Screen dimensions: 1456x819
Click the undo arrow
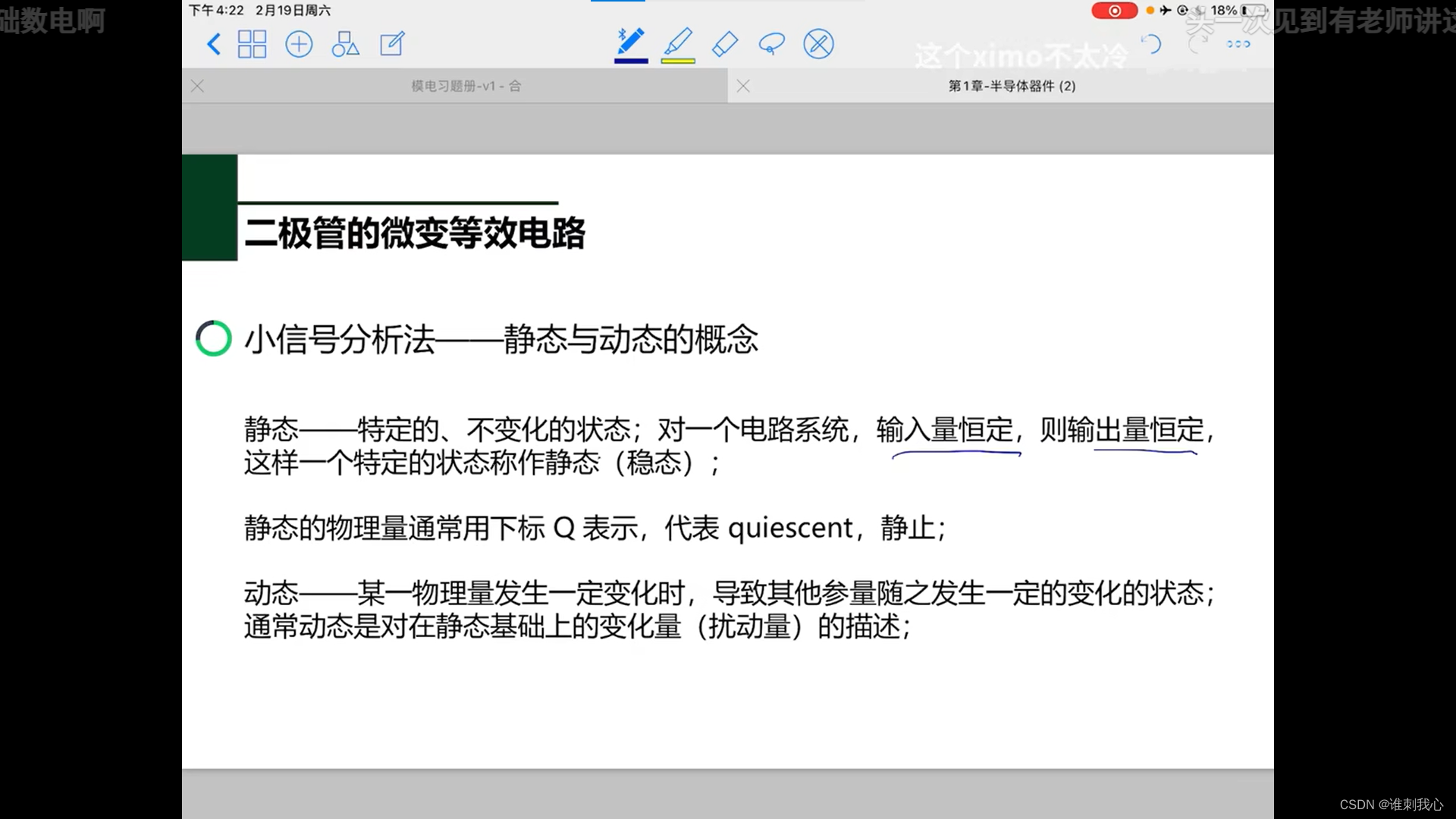(1151, 44)
